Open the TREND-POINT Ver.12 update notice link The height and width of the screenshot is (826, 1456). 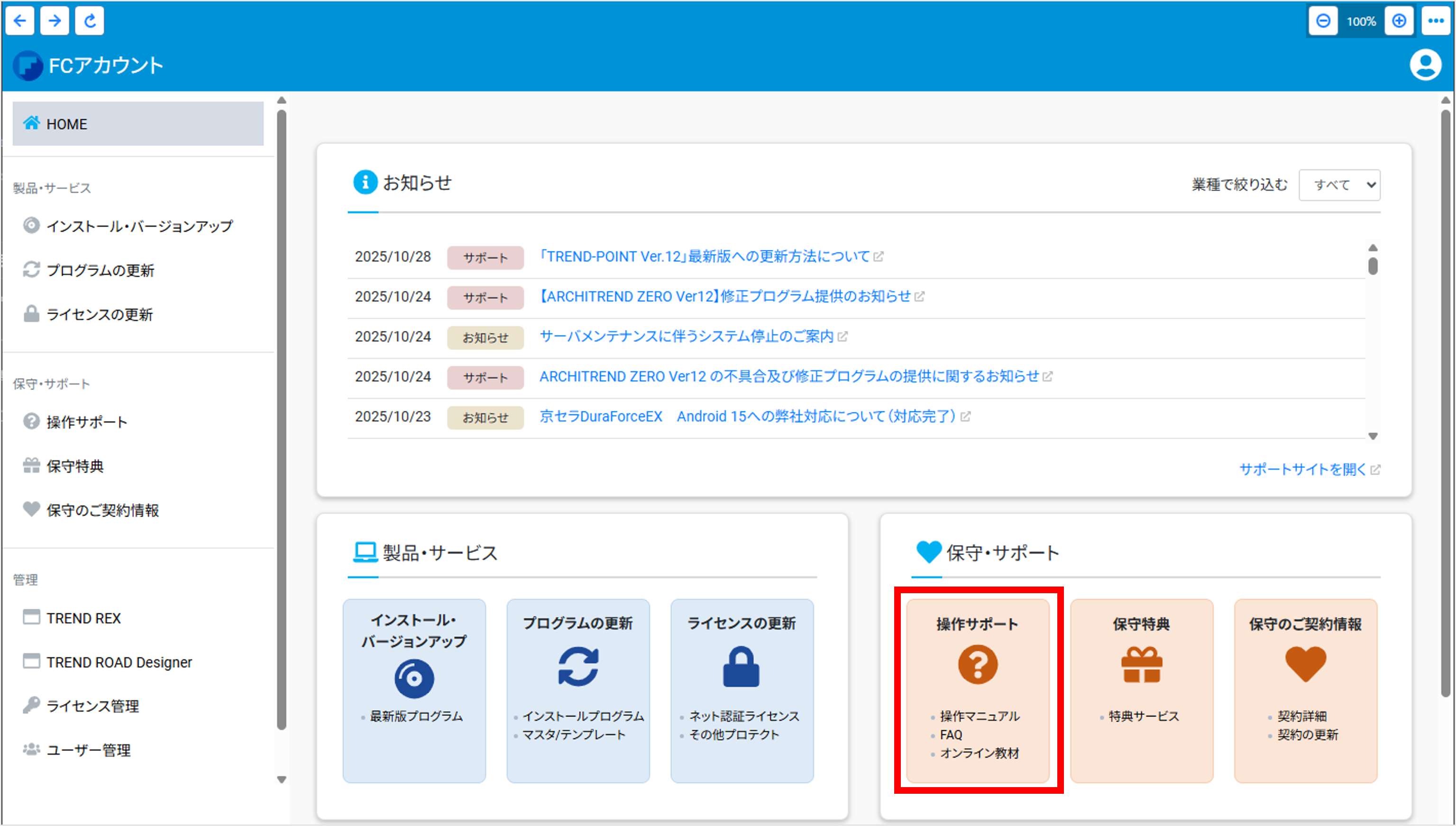click(x=704, y=257)
